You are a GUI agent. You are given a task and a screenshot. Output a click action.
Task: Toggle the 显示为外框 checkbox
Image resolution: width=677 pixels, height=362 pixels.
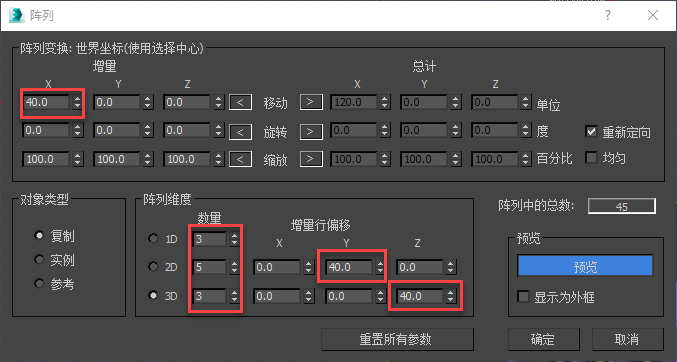[x=523, y=296]
